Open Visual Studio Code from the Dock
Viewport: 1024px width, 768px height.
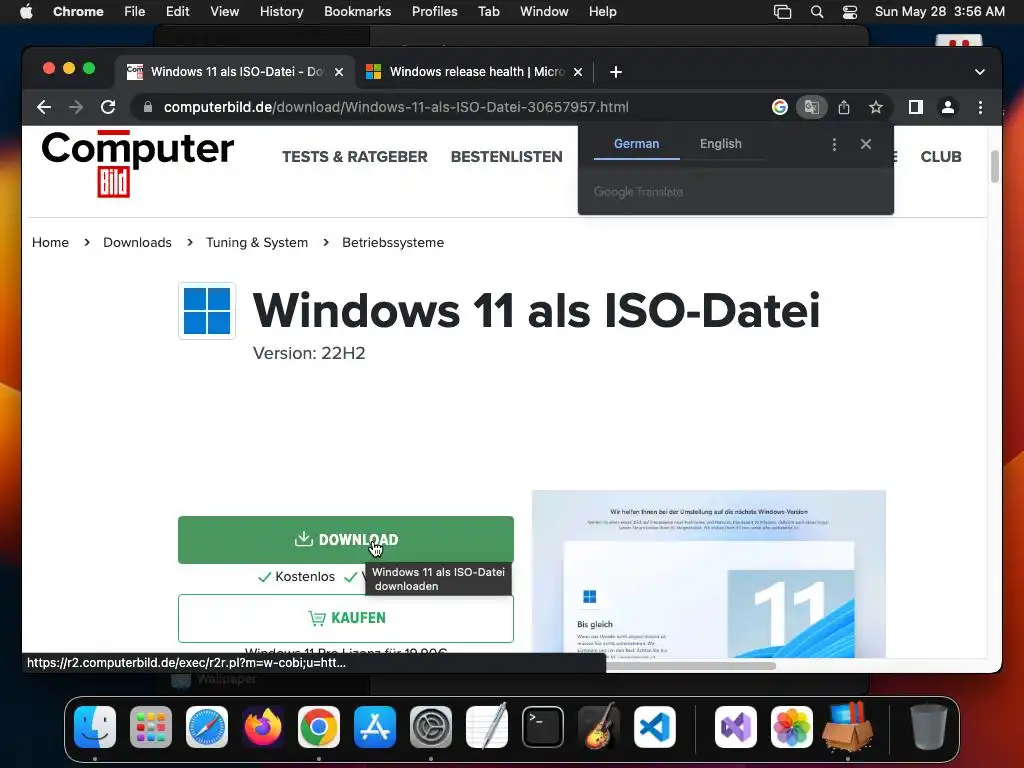pyautogui.click(x=655, y=727)
